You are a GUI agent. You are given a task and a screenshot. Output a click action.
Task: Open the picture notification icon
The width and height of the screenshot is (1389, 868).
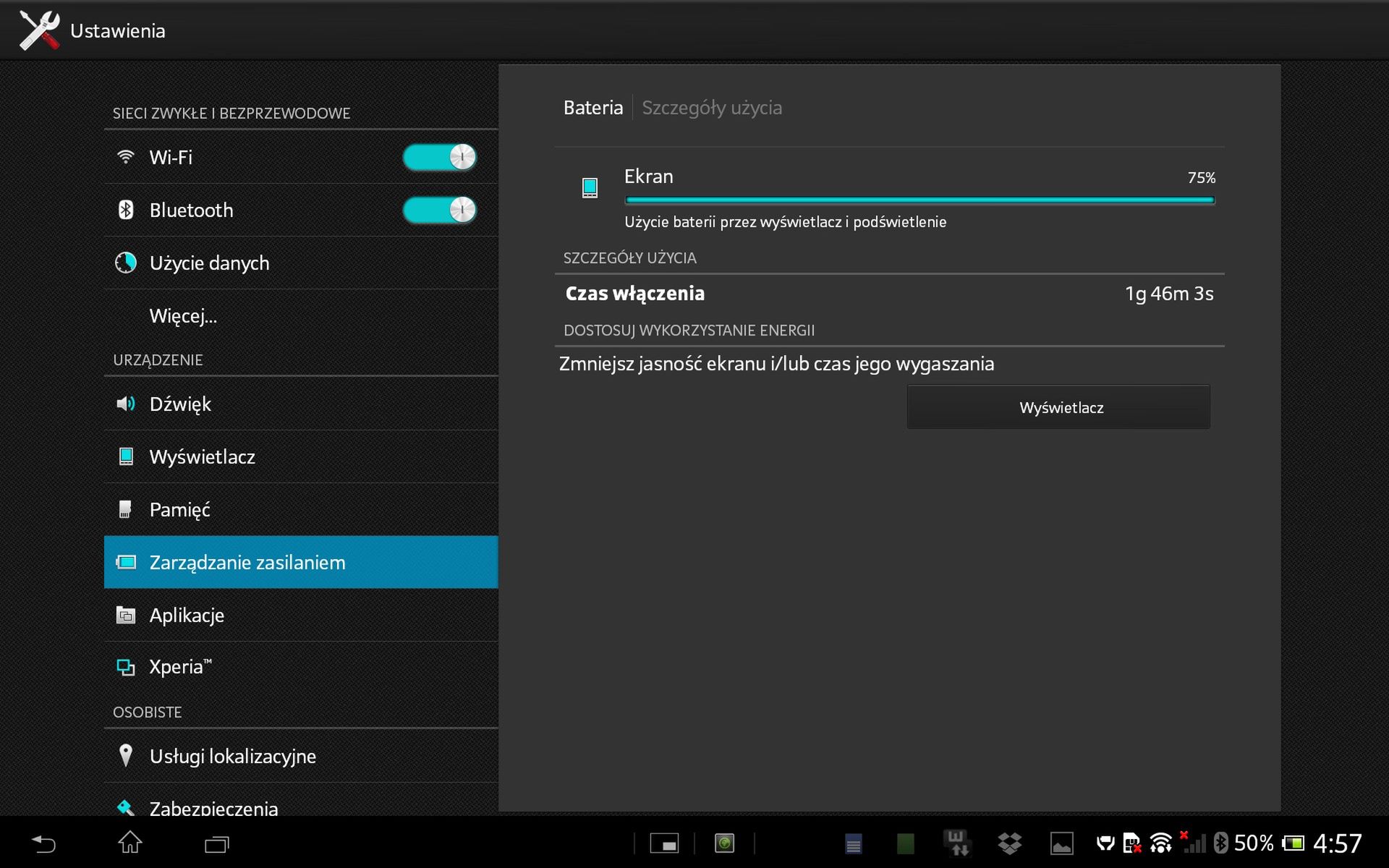(x=1061, y=843)
